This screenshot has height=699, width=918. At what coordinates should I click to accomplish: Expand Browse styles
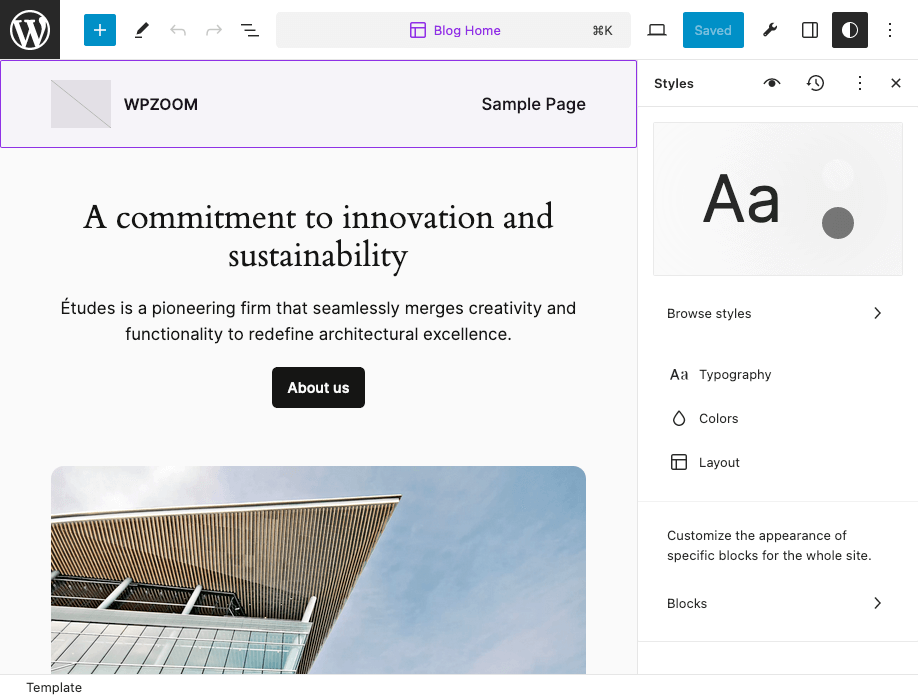[x=777, y=313]
